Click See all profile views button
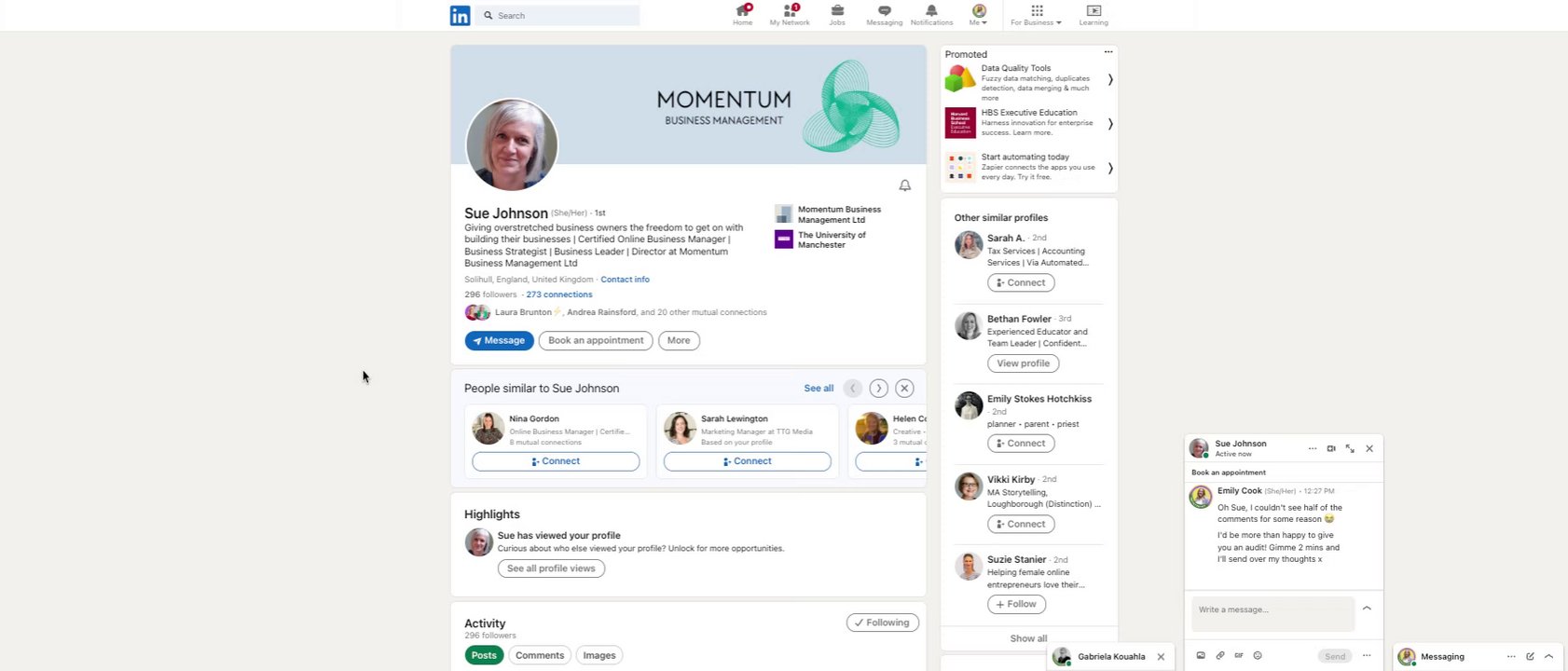 [x=551, y=568]
